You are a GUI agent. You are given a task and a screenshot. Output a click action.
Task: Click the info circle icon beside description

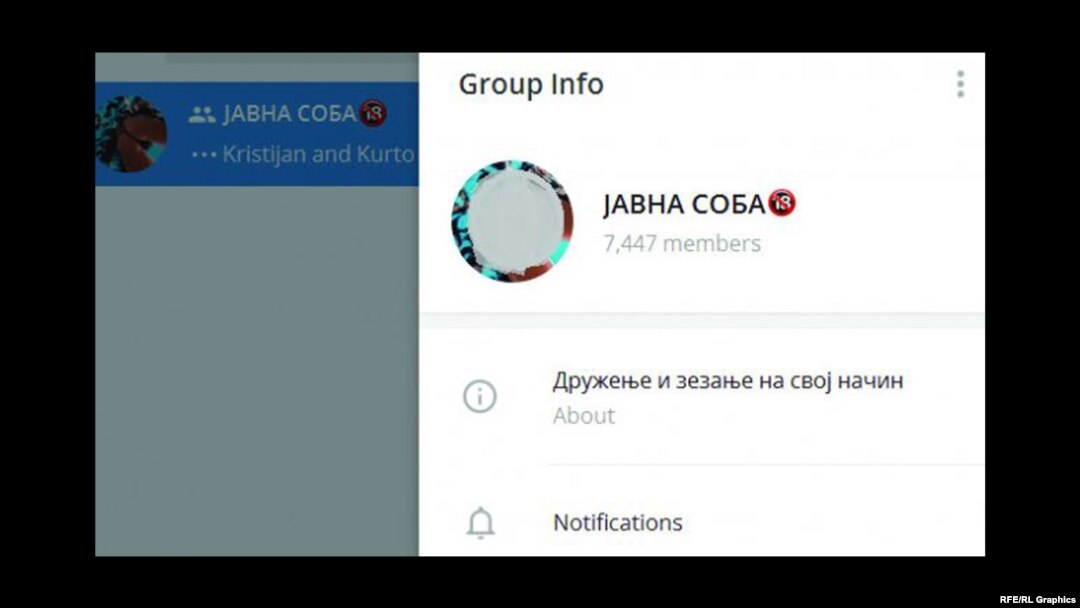click(479, 397)
